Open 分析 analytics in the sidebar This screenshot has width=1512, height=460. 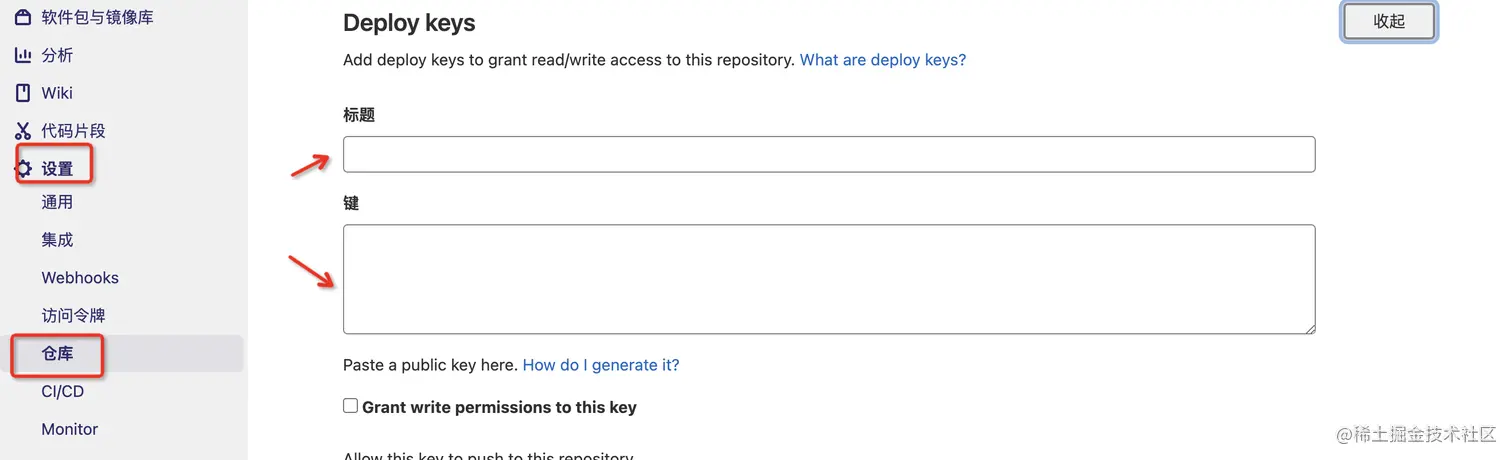coord(57,55)
